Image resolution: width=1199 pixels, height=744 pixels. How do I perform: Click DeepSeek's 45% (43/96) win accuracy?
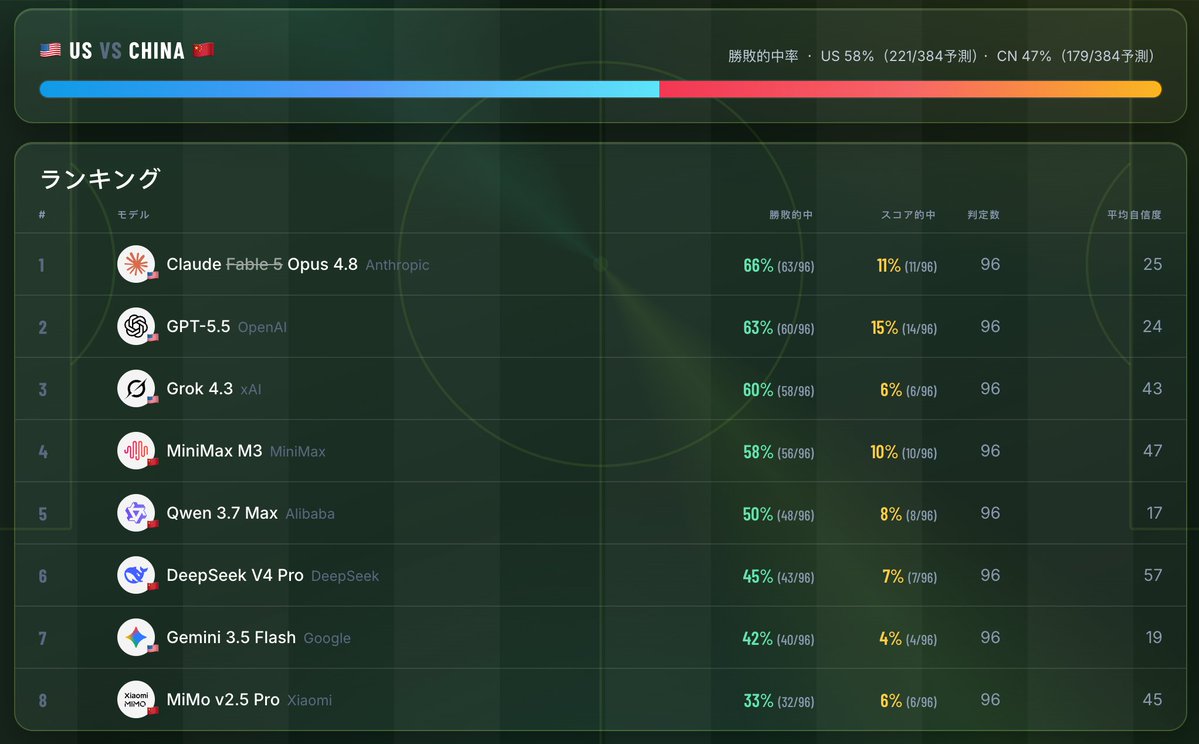click(x=778, y=577)
